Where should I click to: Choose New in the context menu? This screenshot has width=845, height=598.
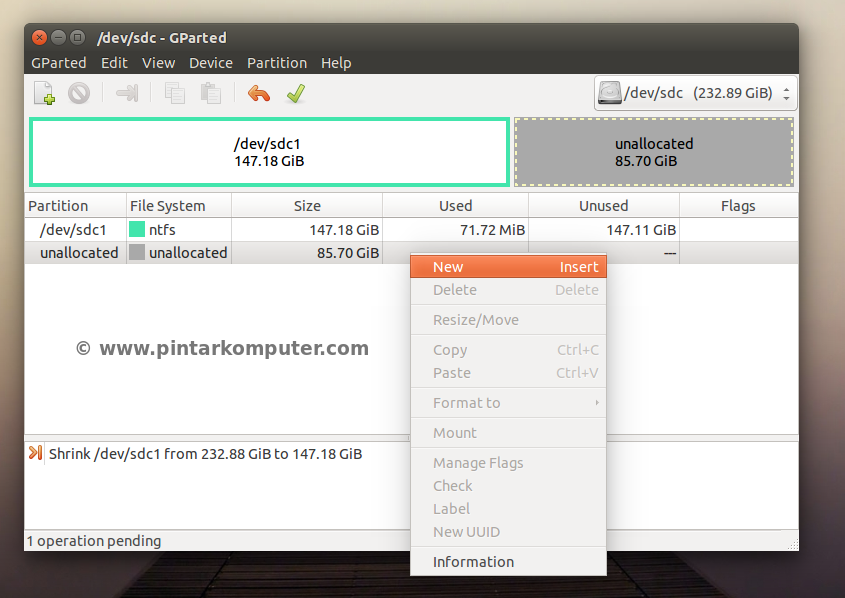(508, 267)
